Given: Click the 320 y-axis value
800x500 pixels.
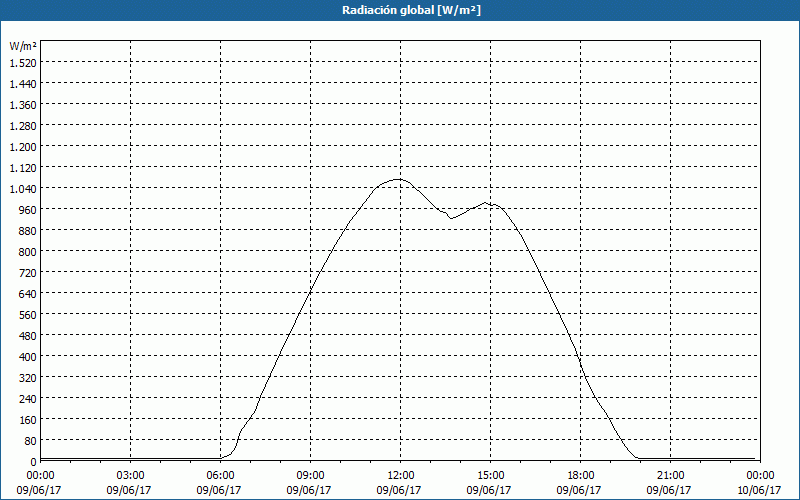Looking at the screenshot, I should coord(28,378).
